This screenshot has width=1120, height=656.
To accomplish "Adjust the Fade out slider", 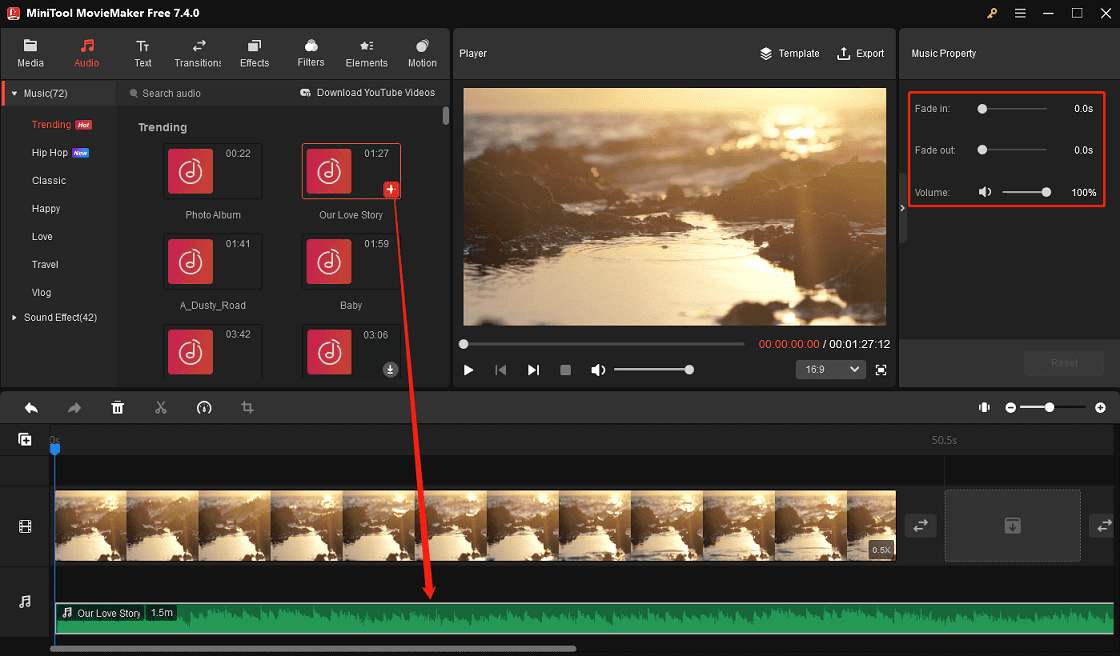I will 1013,150.
